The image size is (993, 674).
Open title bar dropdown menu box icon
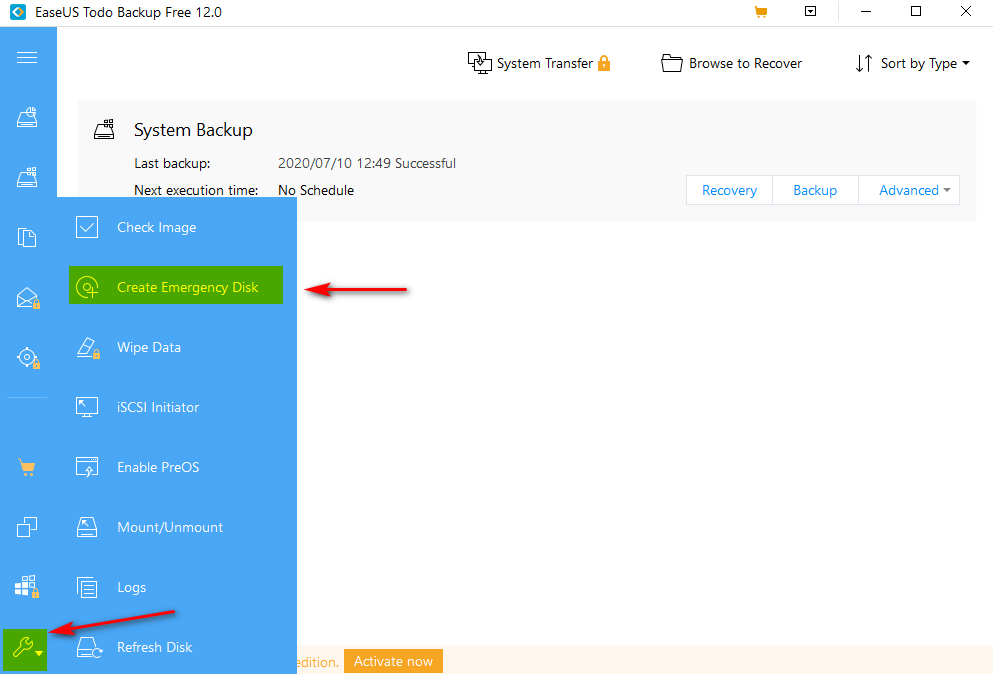[x=811, y=11]
